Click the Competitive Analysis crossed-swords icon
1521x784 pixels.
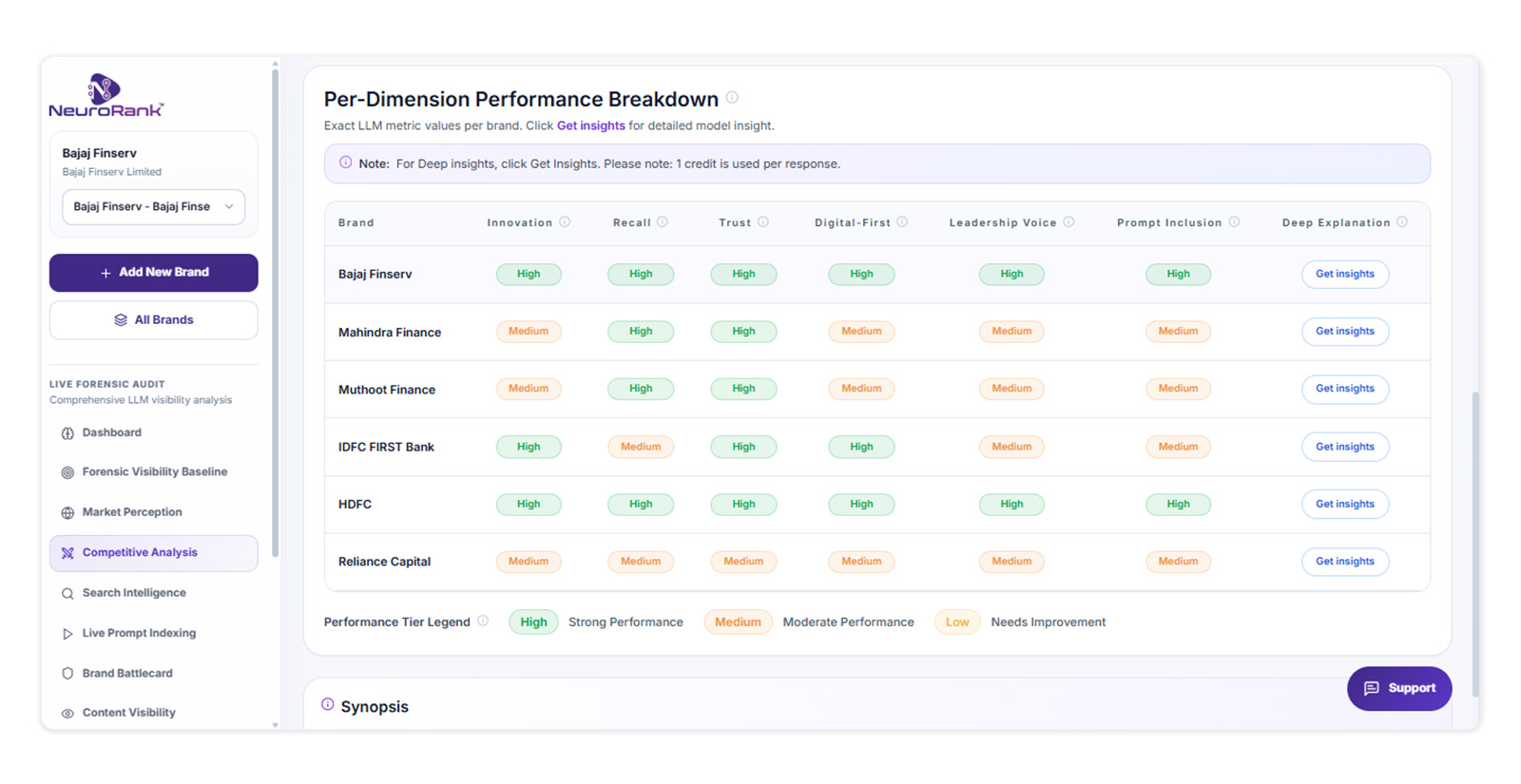[x=67, y=553]
